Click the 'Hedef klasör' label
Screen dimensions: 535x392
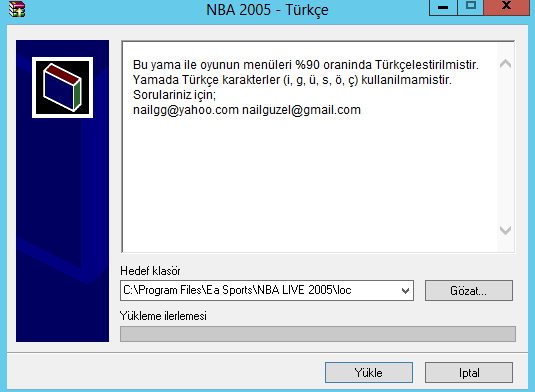[x=150, y=271]
